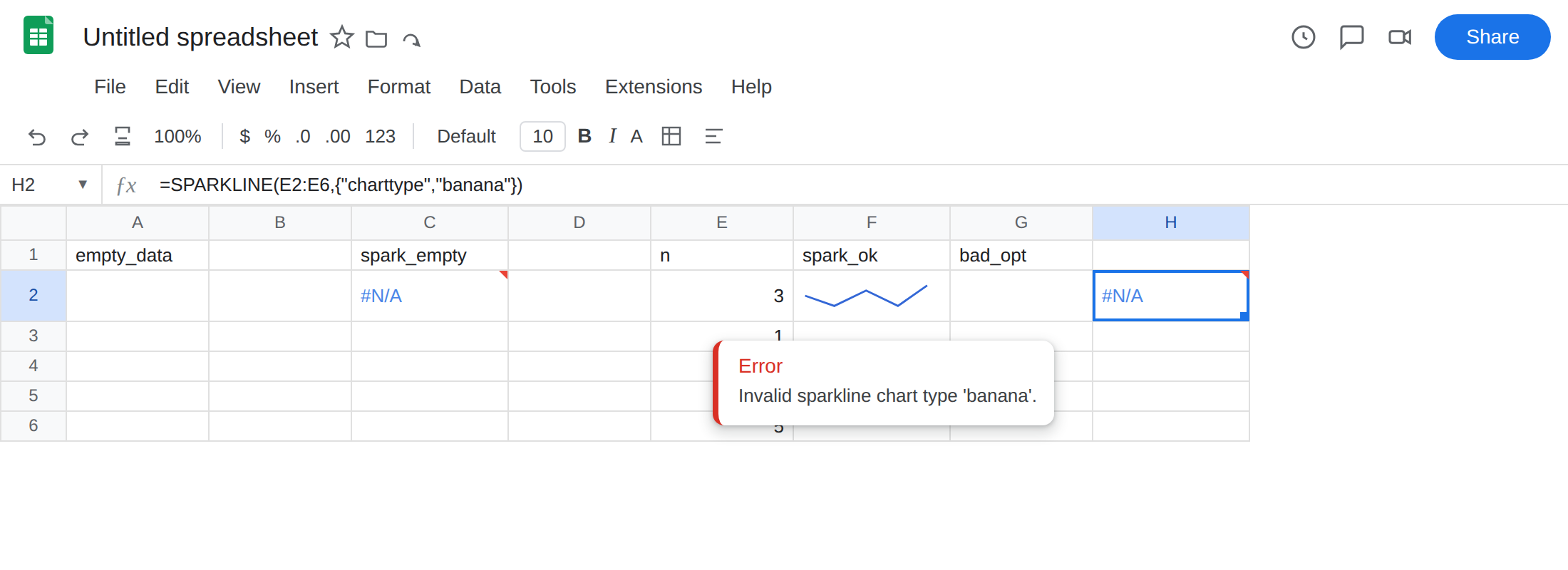Open the Help menu

pos(751,87)
